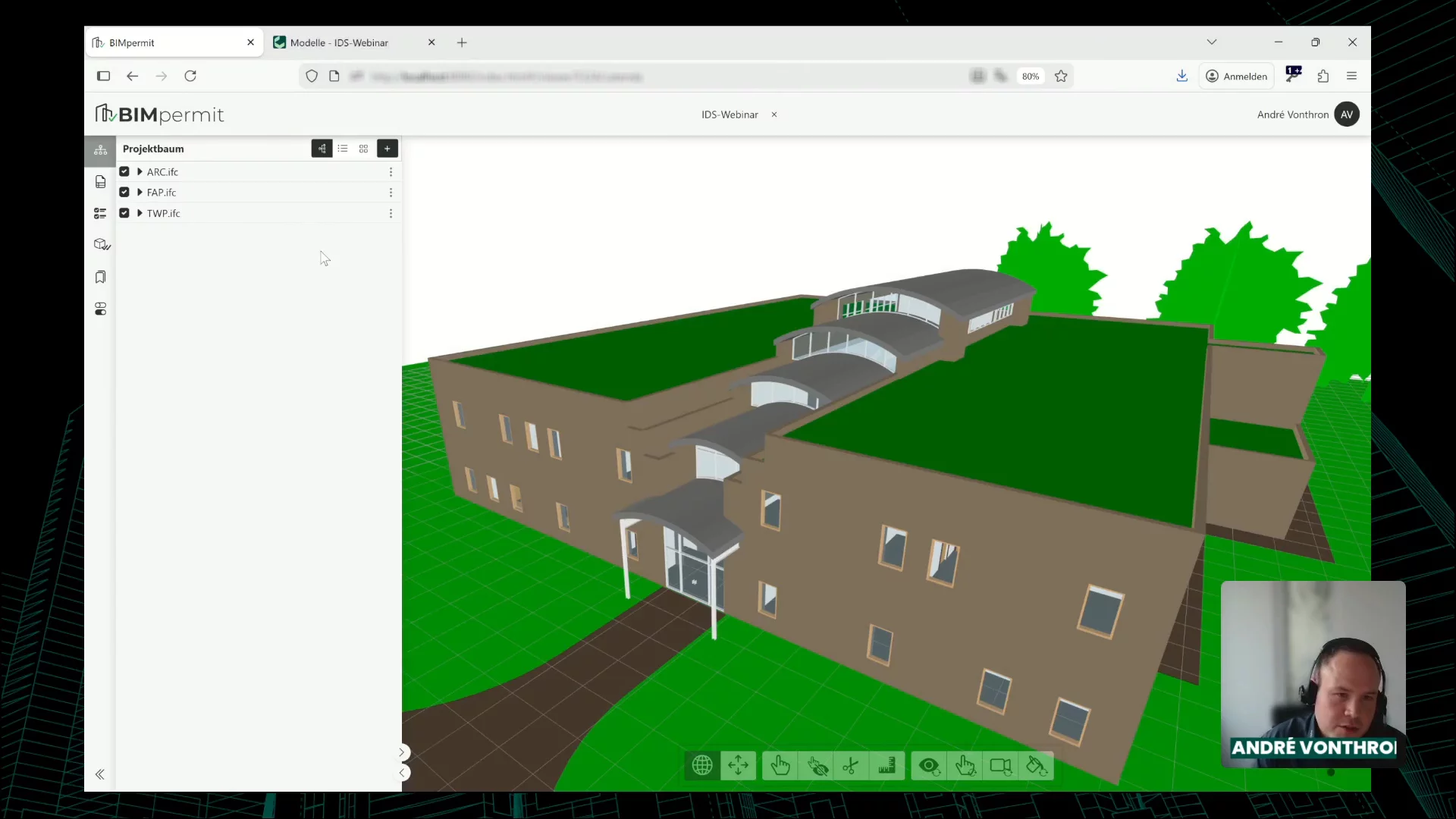Reset camera with video camera icon

coord(1000,766)
